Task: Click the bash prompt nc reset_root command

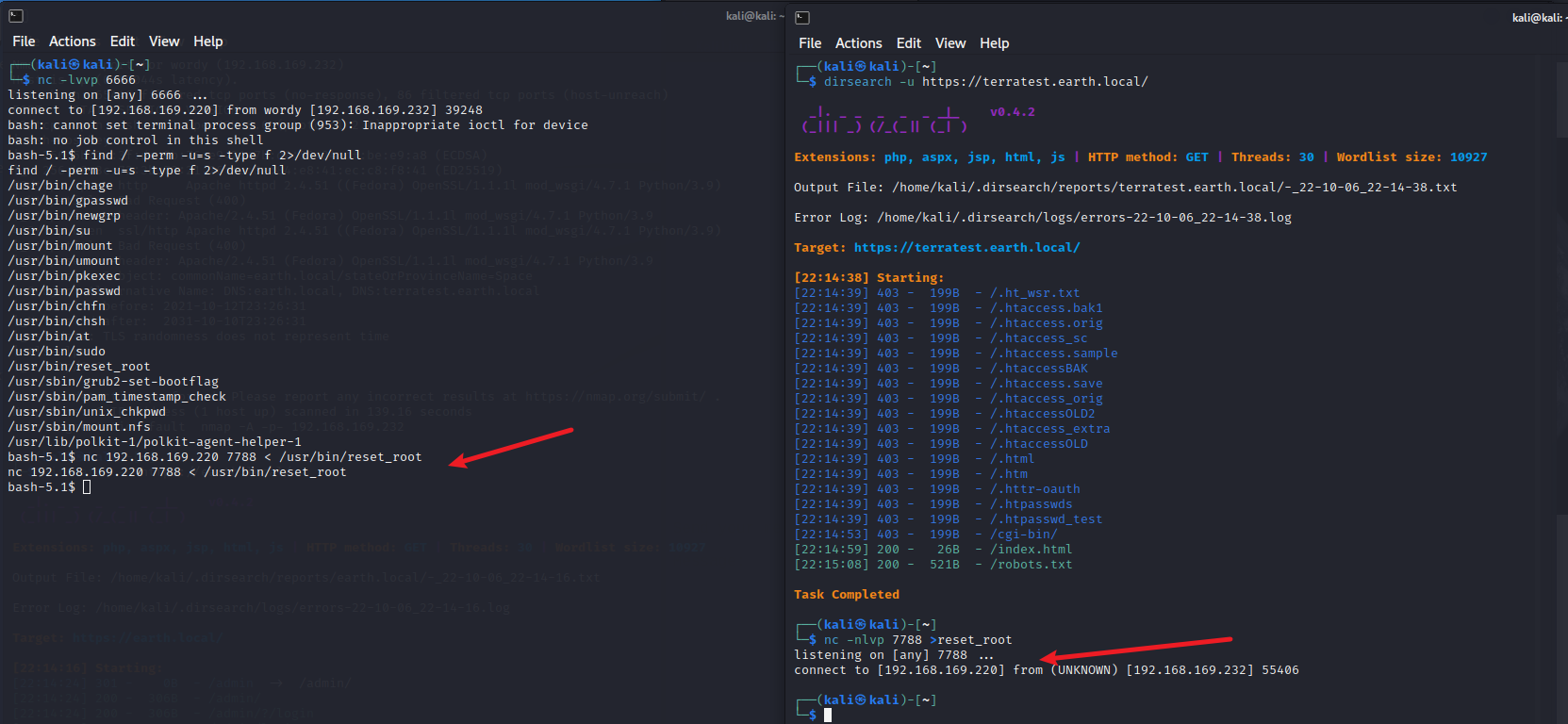Action: coord(215,457)
